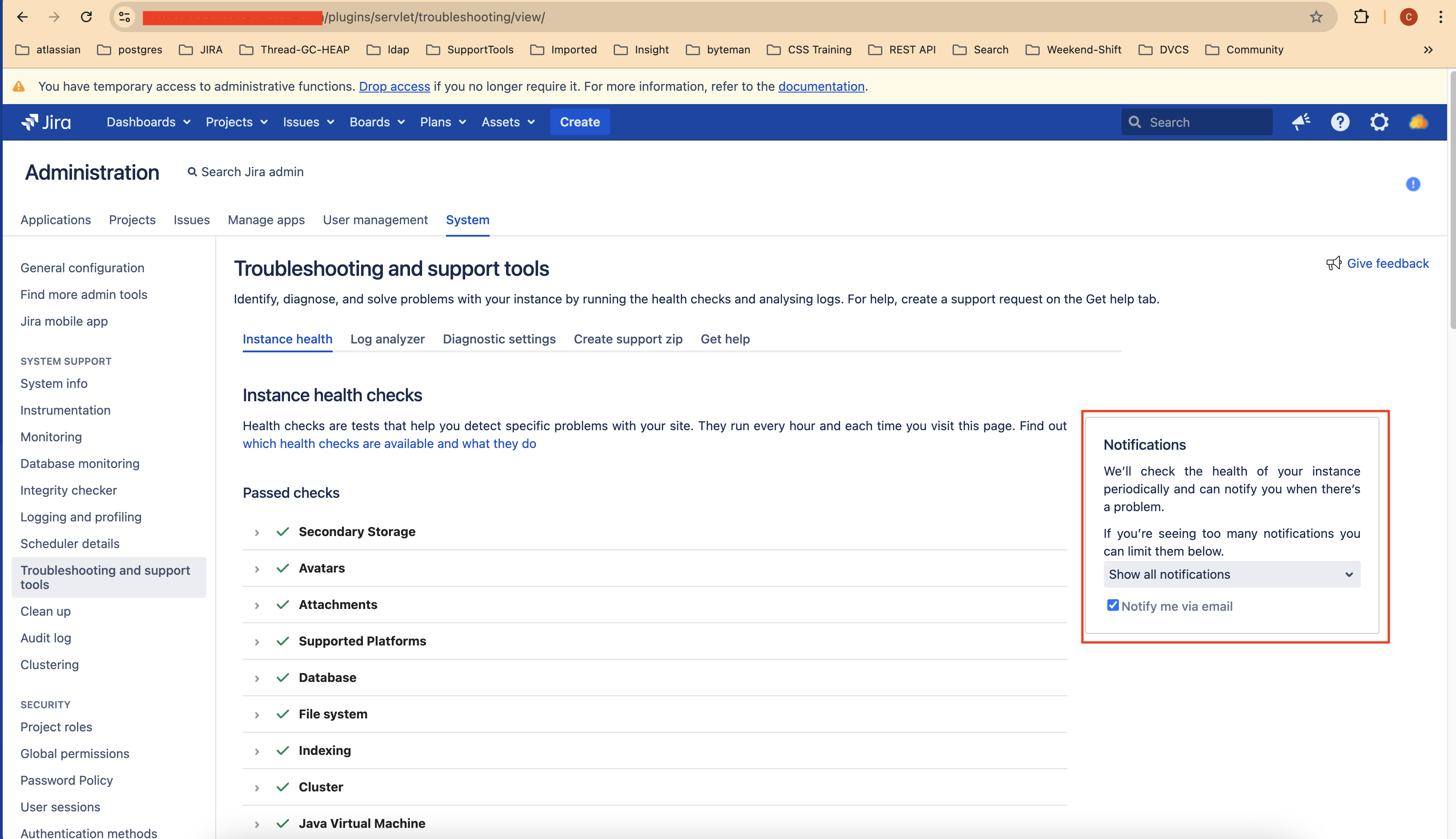
Task: Click the magnifier in Search Jira admin
Action: pos(193,172)
